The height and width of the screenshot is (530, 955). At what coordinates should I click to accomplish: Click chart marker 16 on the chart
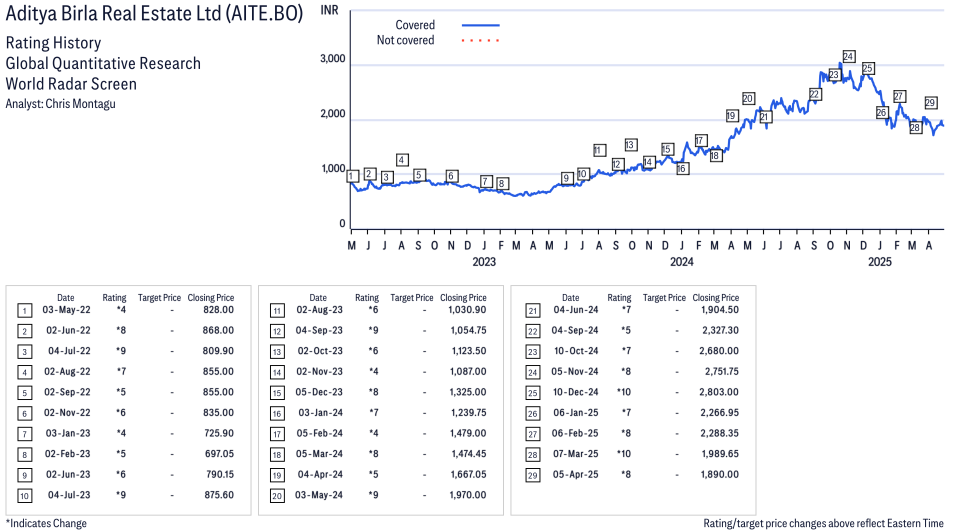click(x=683, y=169)
